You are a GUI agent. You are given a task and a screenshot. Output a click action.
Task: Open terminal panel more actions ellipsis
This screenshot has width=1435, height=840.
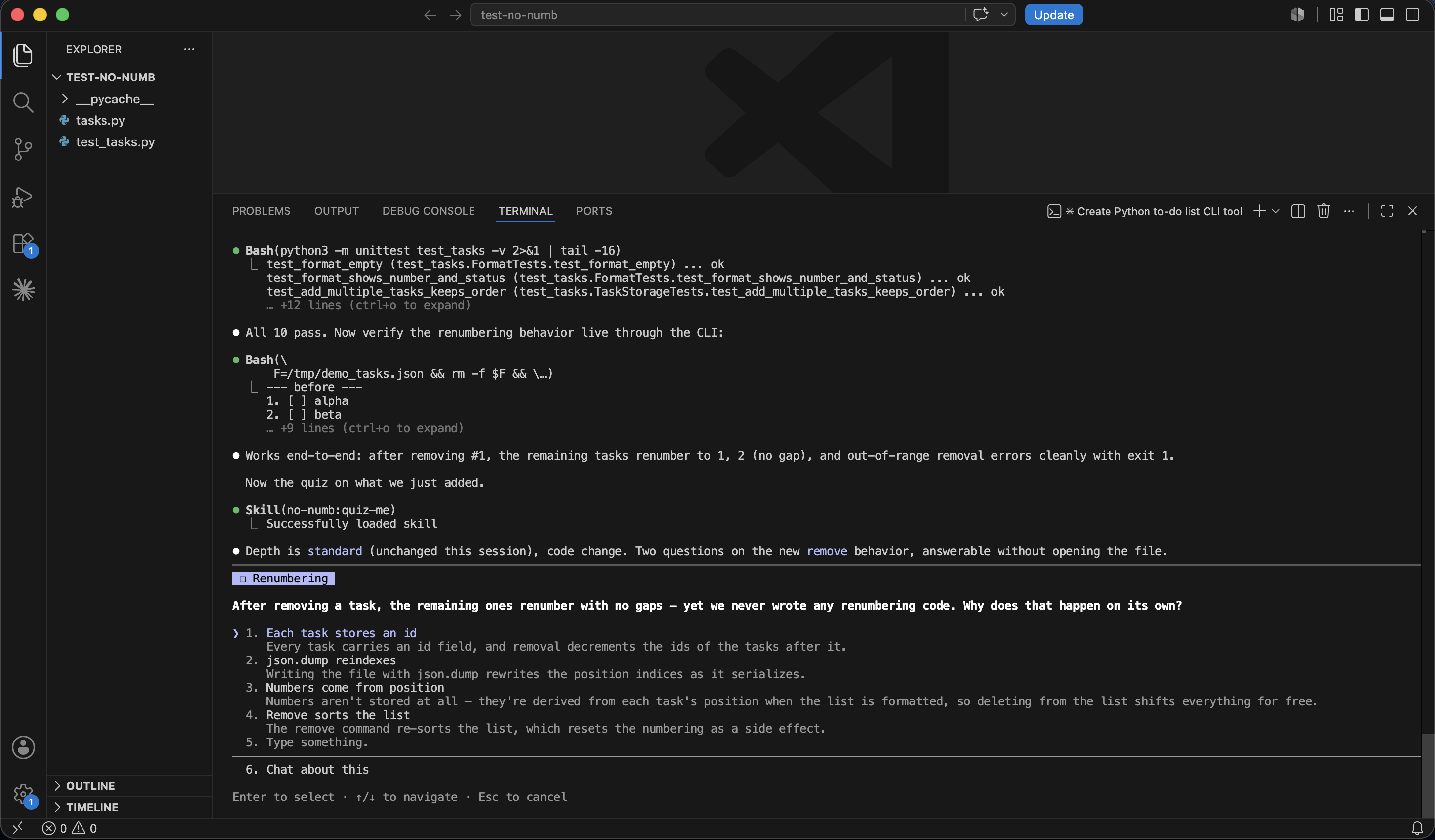[1349, 211]
